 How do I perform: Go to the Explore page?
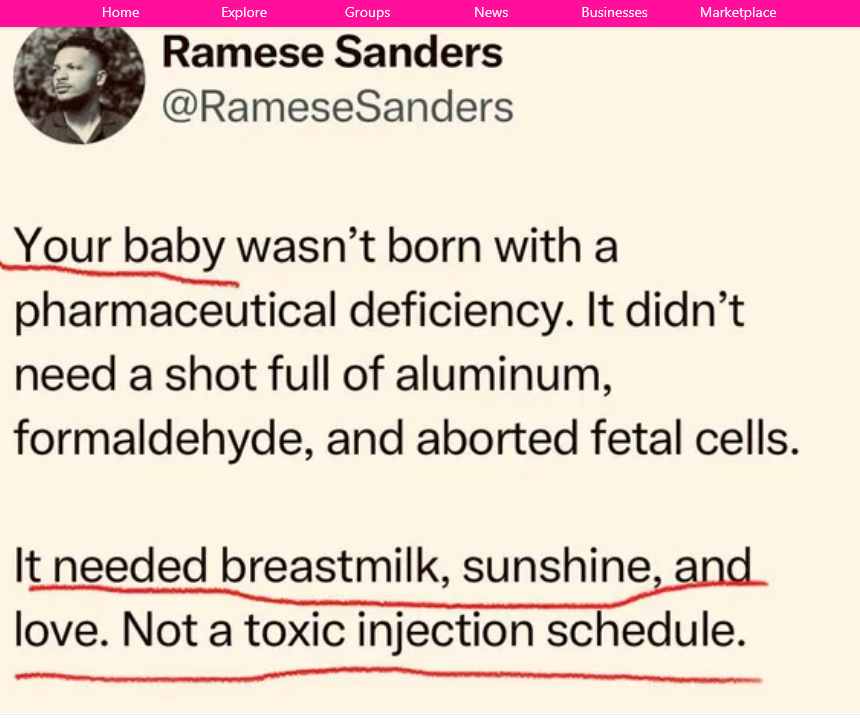244,12
